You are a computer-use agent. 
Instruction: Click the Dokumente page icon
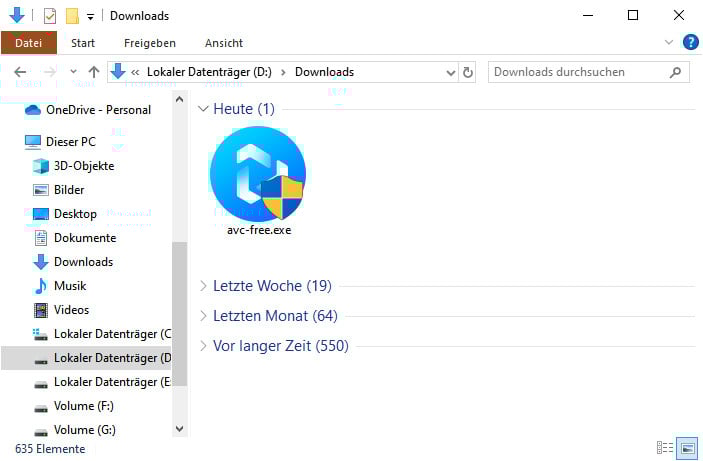pyautogui.click(x=41, y=238)
